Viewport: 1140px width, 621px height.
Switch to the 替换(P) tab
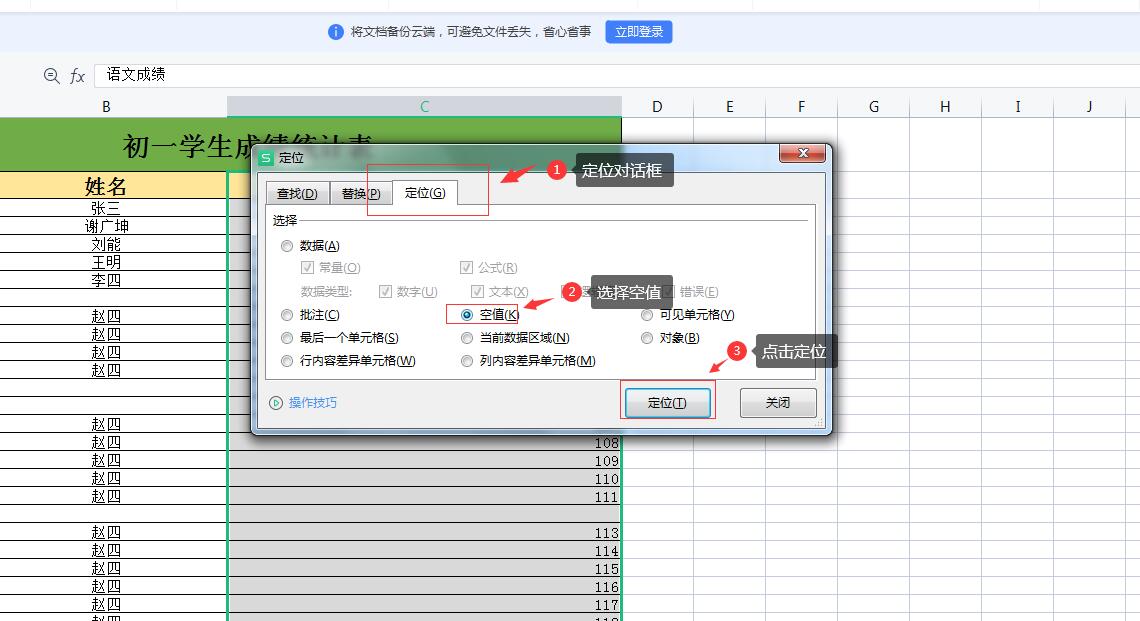coord(361,193)
